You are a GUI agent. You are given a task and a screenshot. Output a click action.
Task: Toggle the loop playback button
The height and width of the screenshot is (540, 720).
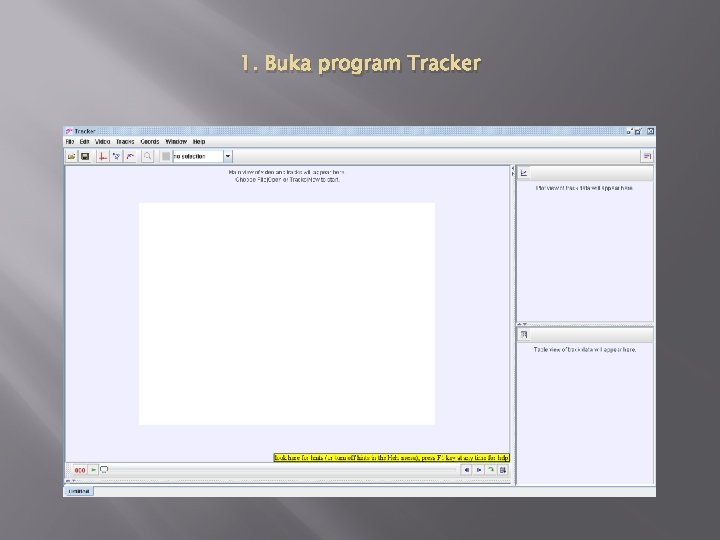[x=491, y=470]
